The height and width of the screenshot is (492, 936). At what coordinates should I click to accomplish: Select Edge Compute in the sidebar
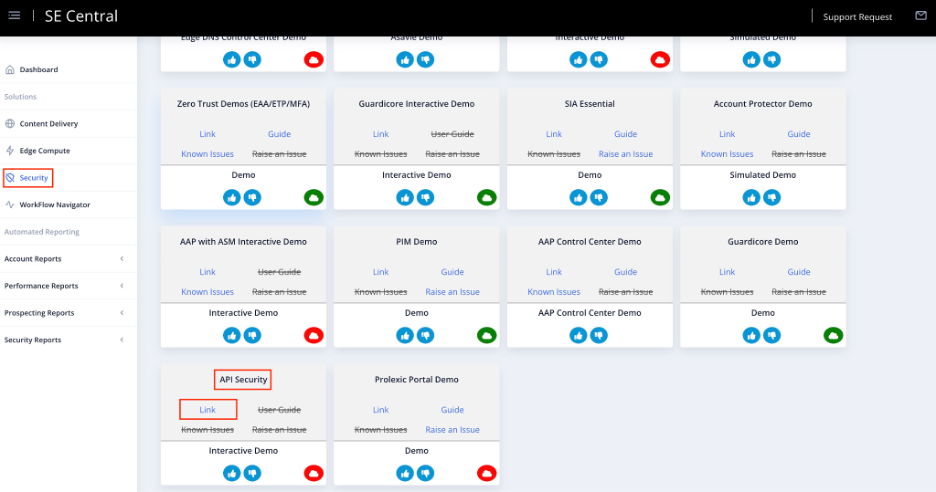click(x=44, y=150)
